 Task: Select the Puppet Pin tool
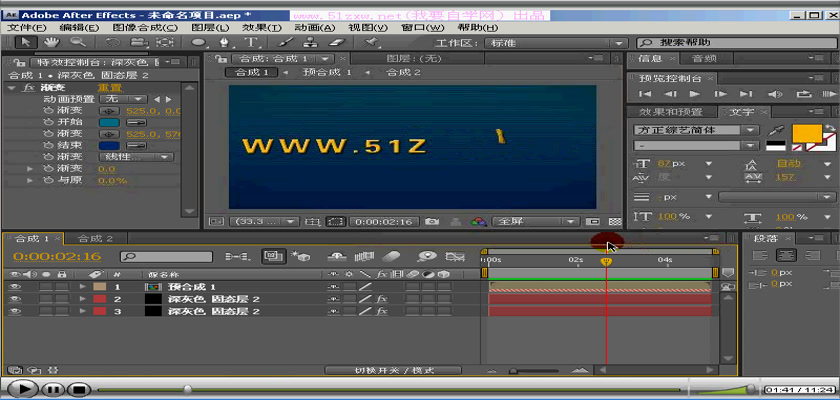click(x=370, y=42)
